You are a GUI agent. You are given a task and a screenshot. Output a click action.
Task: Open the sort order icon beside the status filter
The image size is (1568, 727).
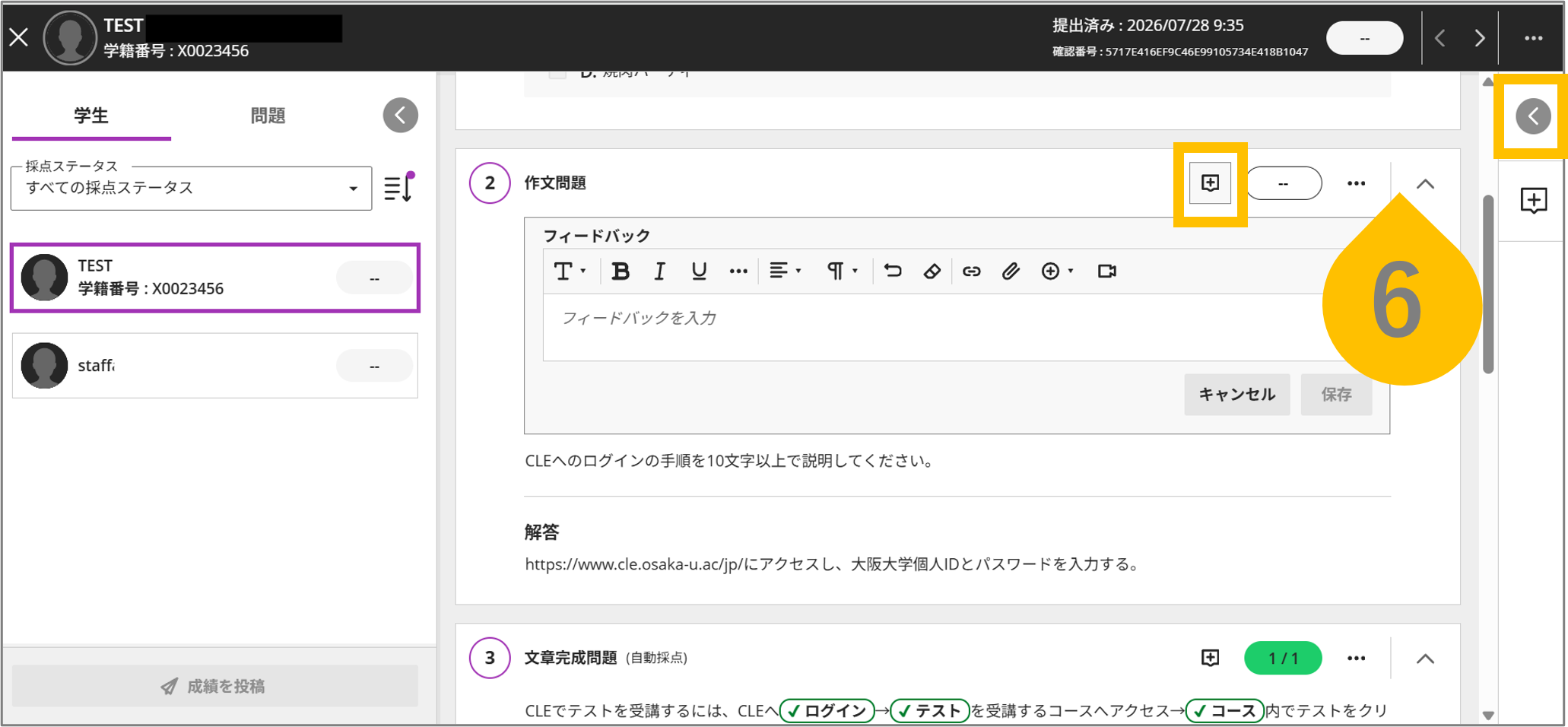398,187
